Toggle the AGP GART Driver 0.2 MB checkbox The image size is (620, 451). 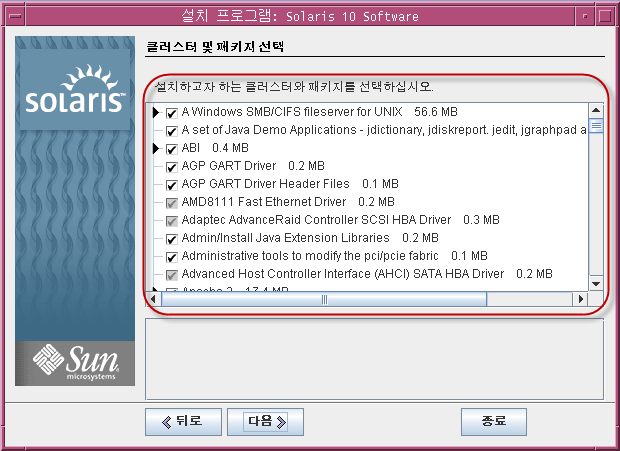(x=171, y=167)
